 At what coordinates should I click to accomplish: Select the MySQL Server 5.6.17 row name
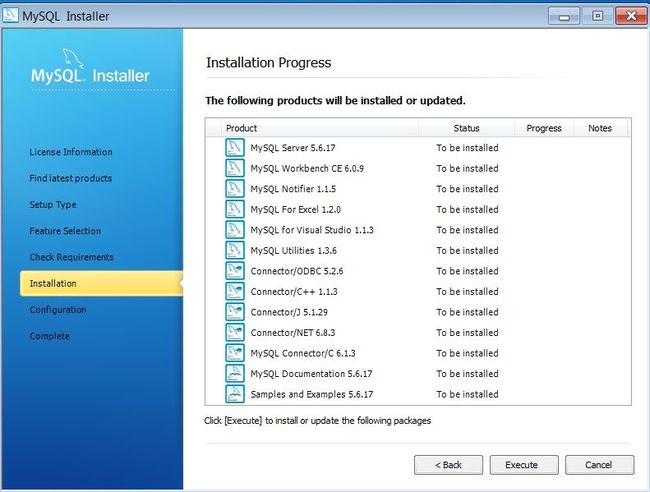293,148
